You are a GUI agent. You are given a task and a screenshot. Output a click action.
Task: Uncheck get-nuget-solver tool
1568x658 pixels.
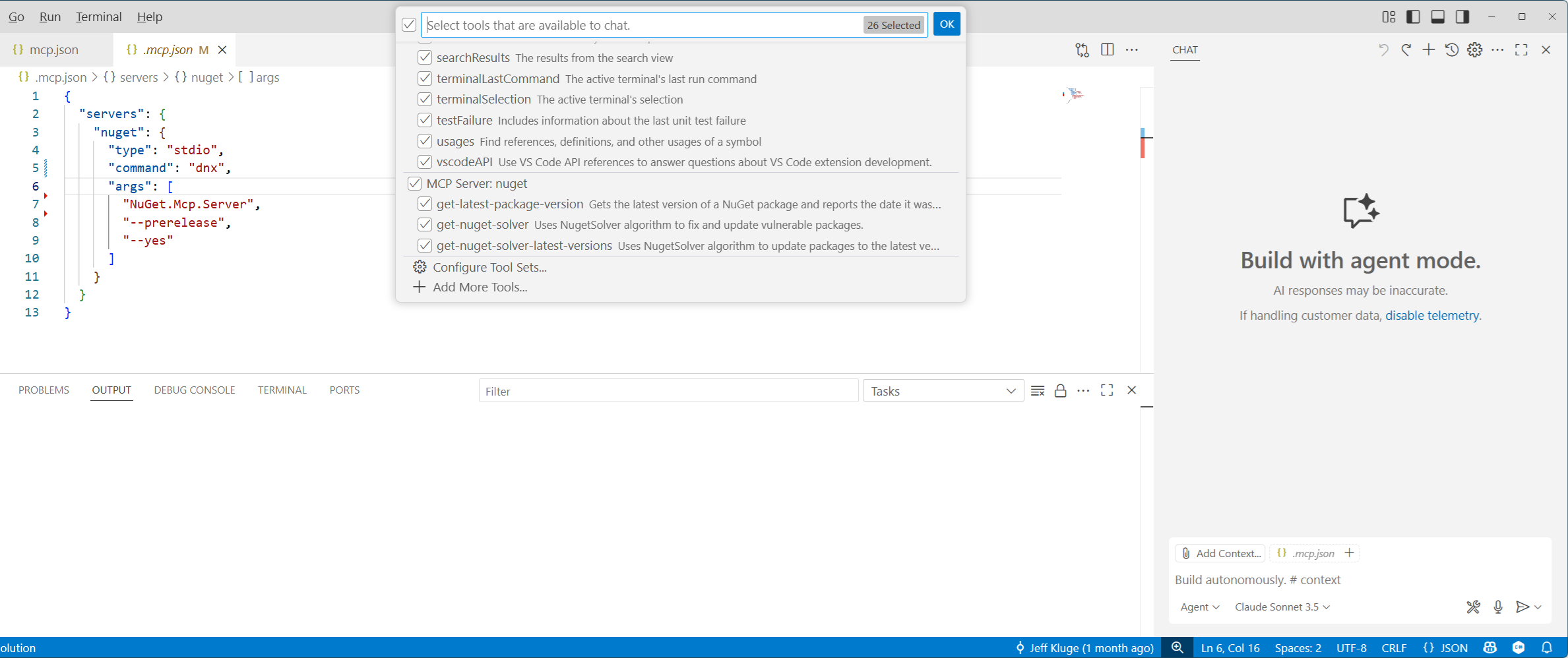(x=425, y=224)
